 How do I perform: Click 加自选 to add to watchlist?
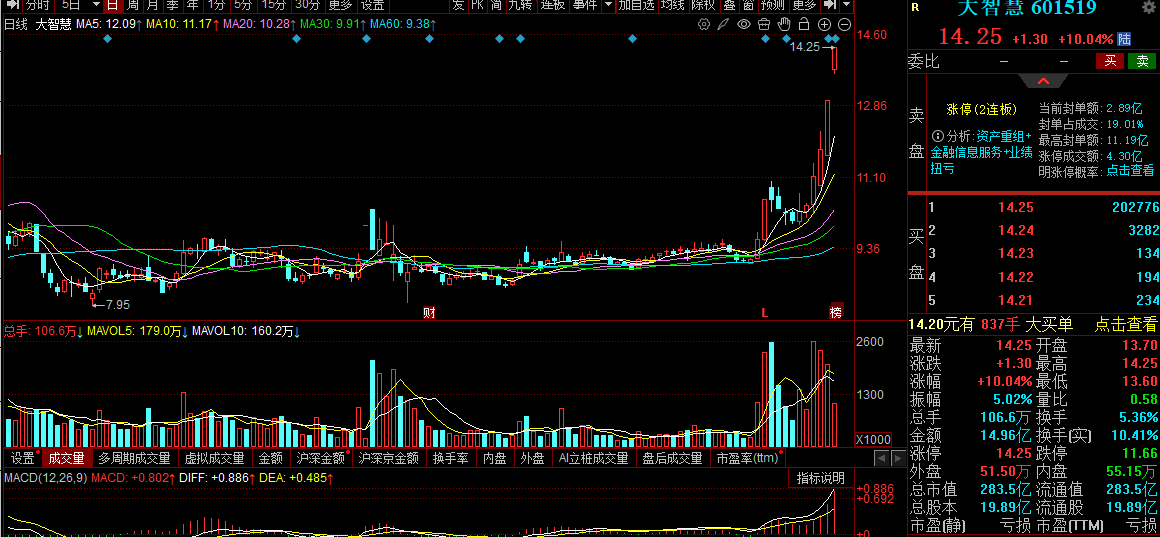pos(637,4)
